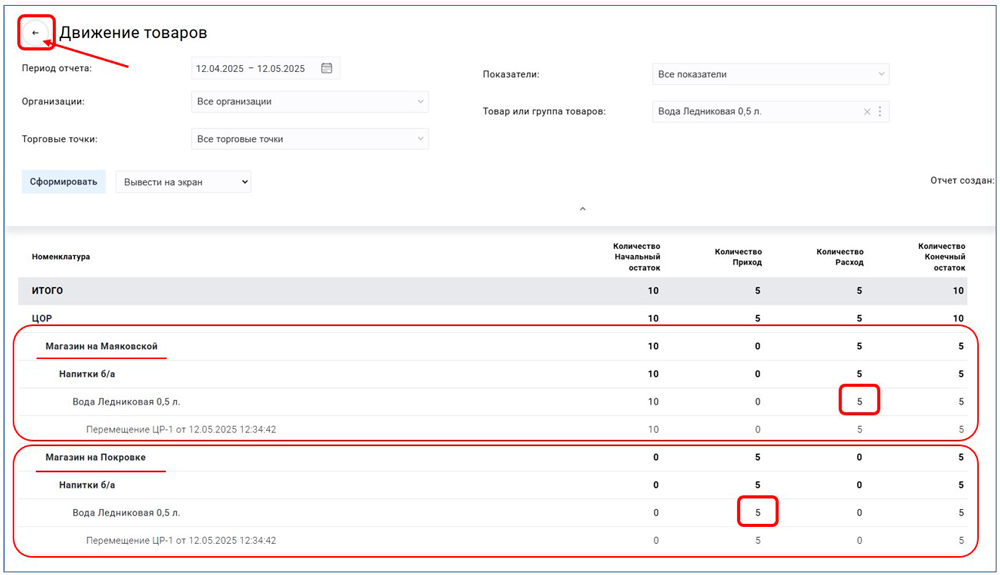This screenshot has height=575, width=1000.
Task: Open Напитки б/а group under Маяковской
Action: 87,374
